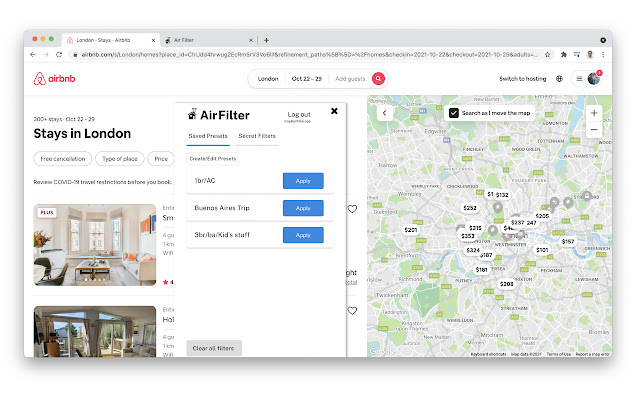This screenshot has height=400, width=640.
Task: Select the $208 map price marker
Action: (x=507, y=284)
